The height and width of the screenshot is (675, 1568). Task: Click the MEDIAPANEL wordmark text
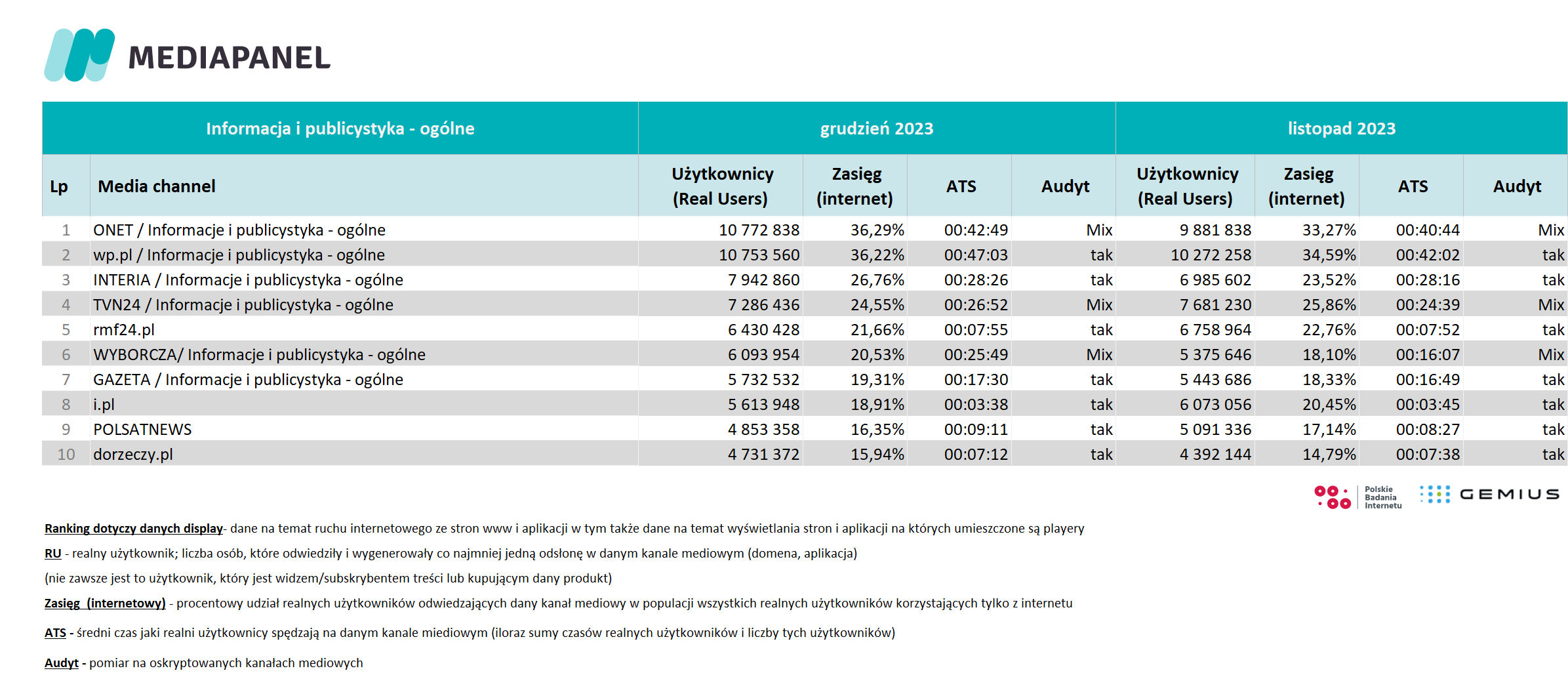(x=230, y=58)
